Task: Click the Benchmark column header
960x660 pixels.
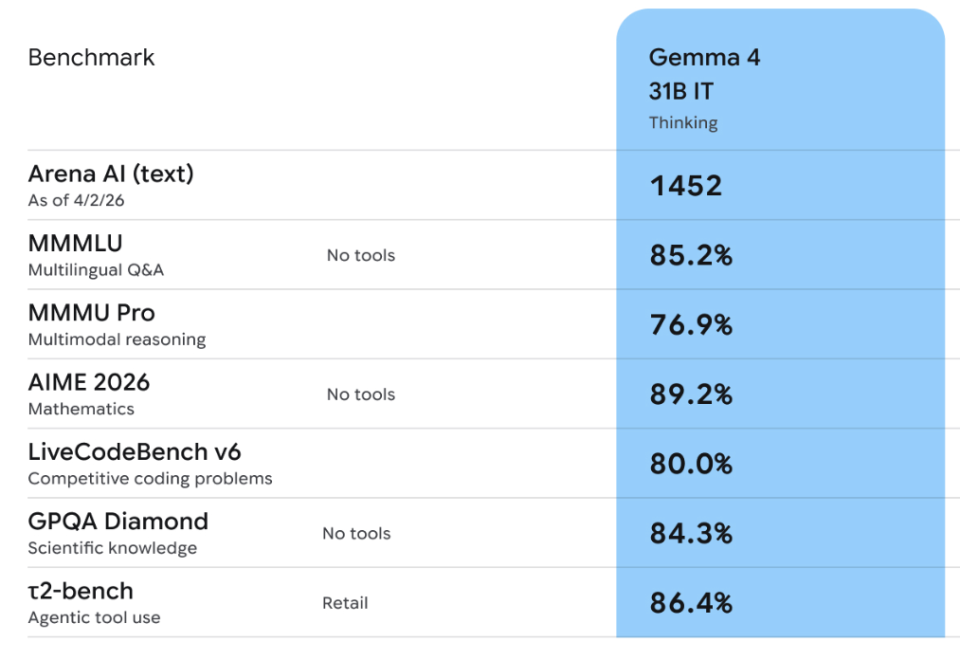Action: [x=91, y=57]
